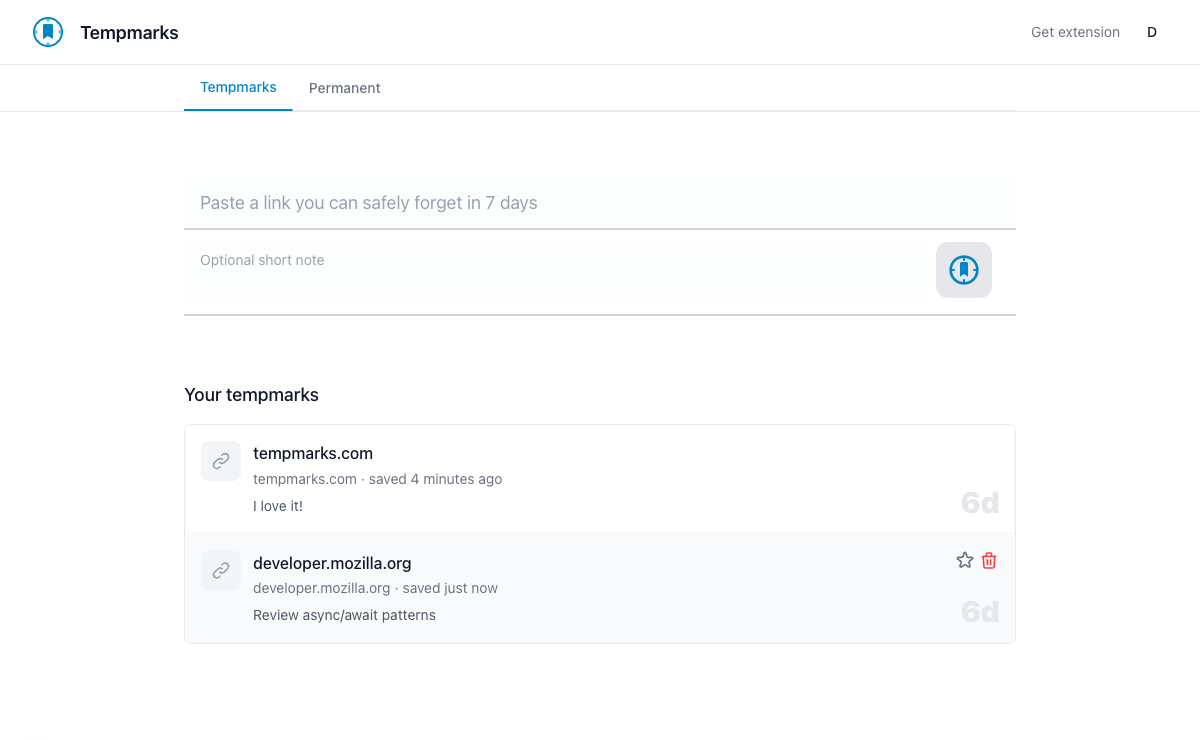Click the "saved 4 minutes ago" subtitle
The height and width of the screenshot is (740, 1200).
click(x=435, y=479)
